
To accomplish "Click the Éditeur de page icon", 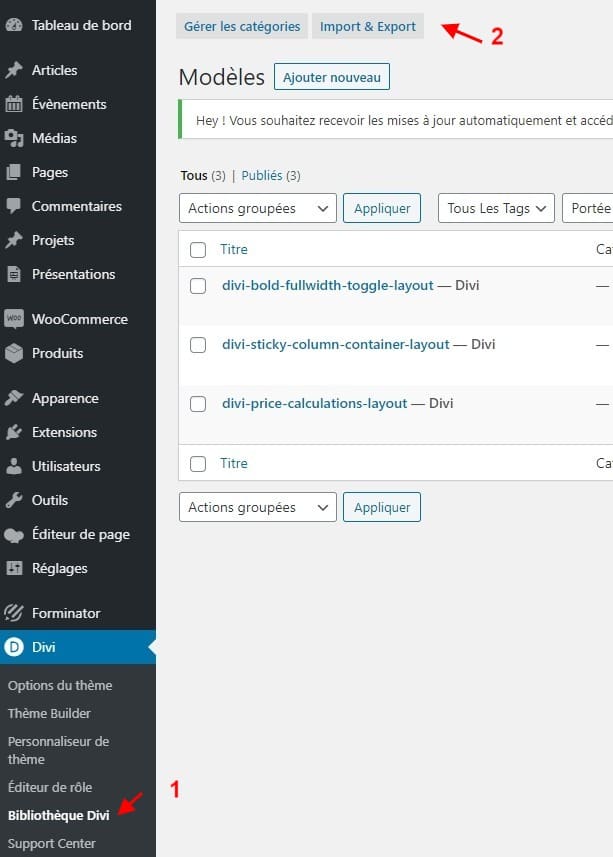I will point(14,535).
